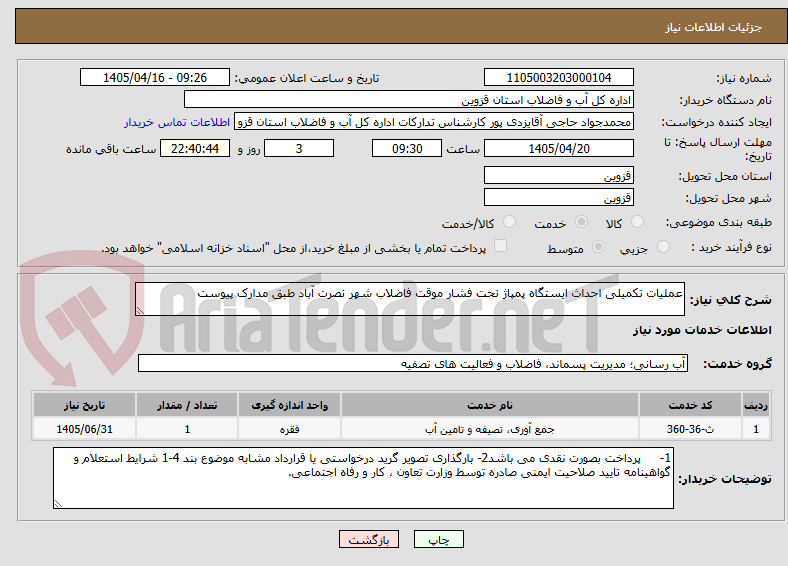Click the واحد اندازه گیری column header

click(289, 405)
